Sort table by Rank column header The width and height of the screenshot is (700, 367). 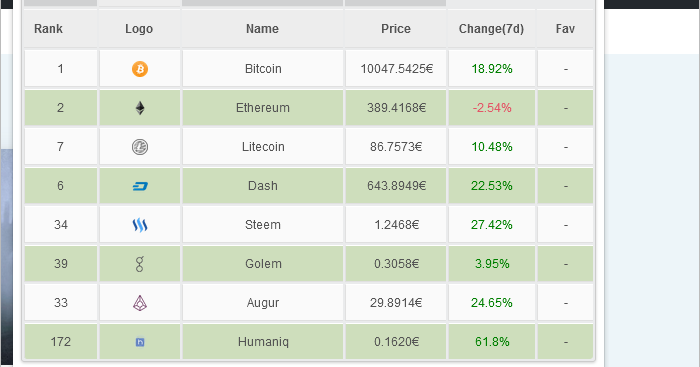[48, 29]
